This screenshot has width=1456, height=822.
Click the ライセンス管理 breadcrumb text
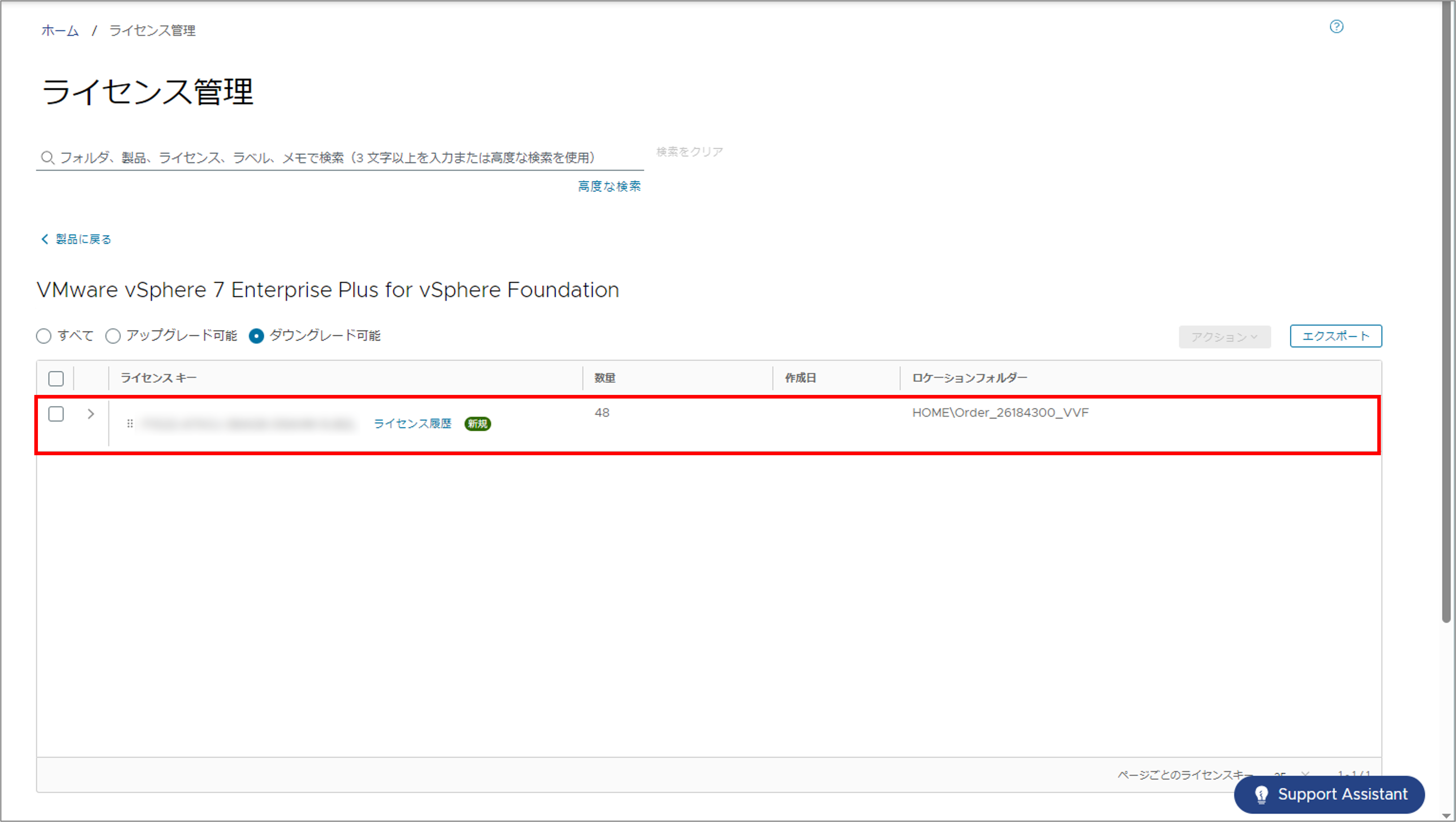152,31
